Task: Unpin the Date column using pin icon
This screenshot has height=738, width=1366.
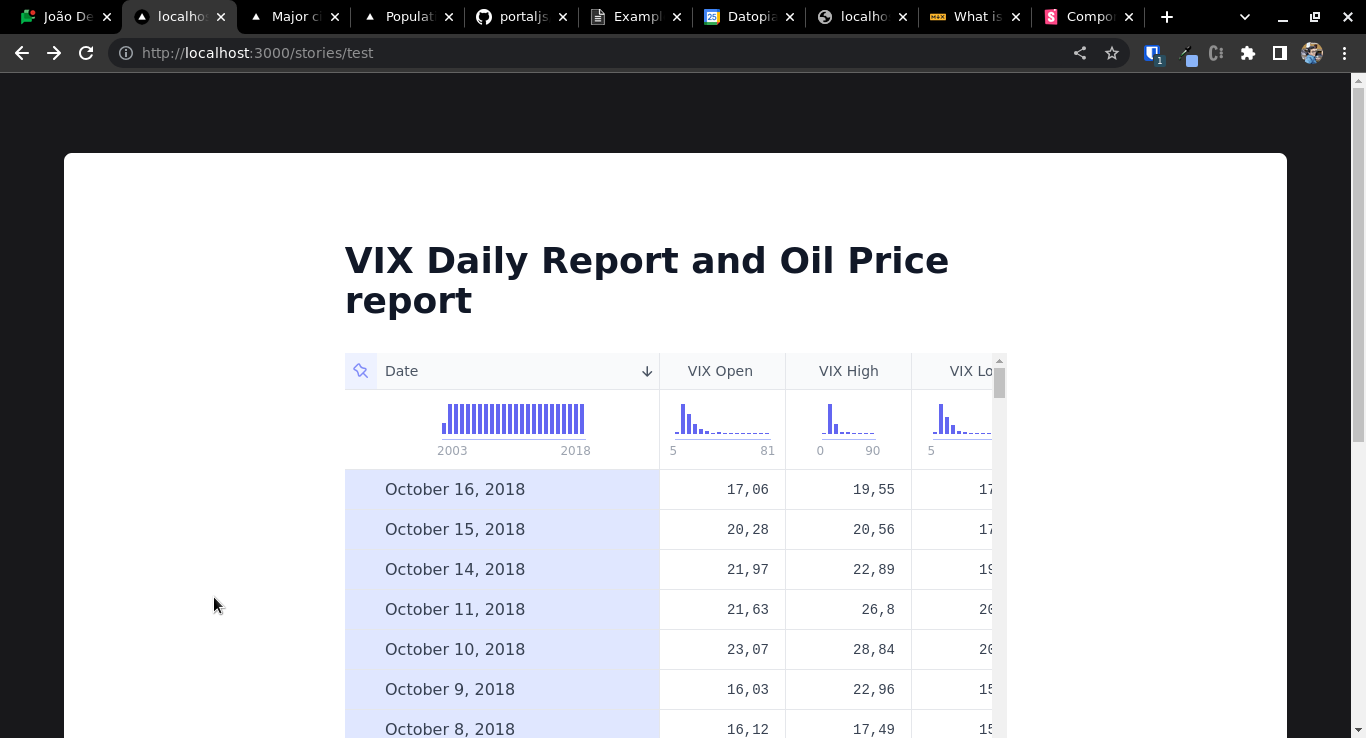Action: 361,371
